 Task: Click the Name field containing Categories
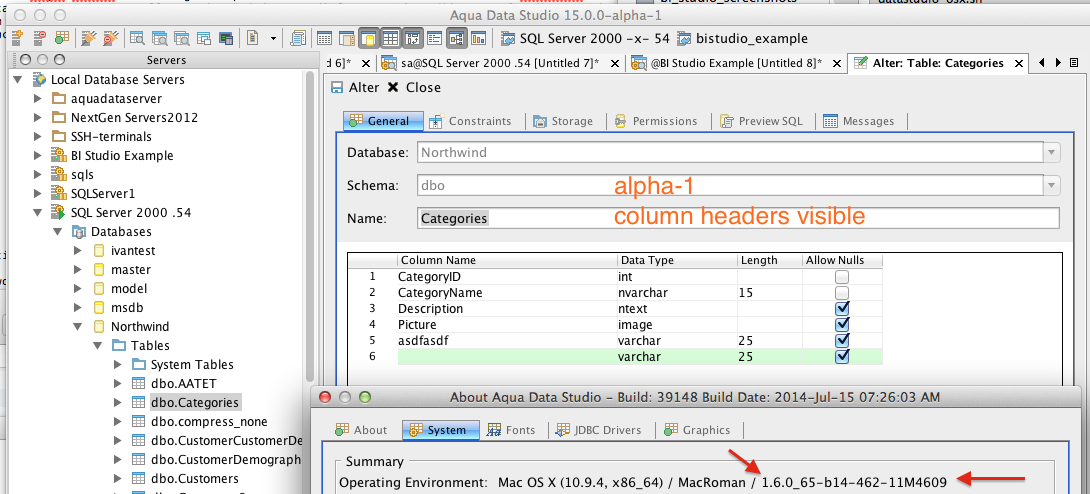click(738, 218)
